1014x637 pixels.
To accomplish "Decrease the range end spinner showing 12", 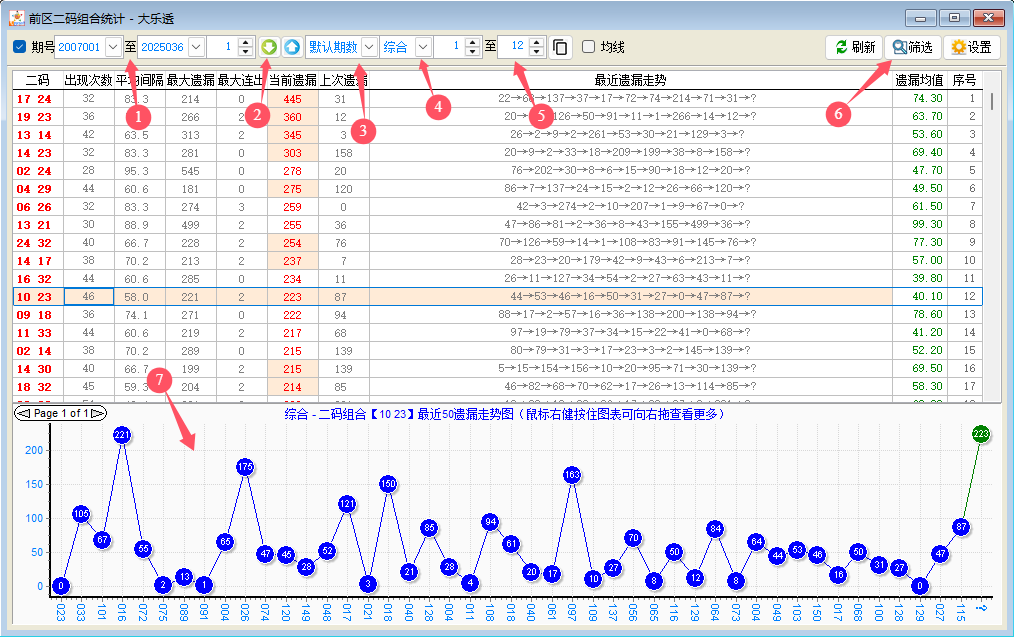I will [x=537, y=52].
